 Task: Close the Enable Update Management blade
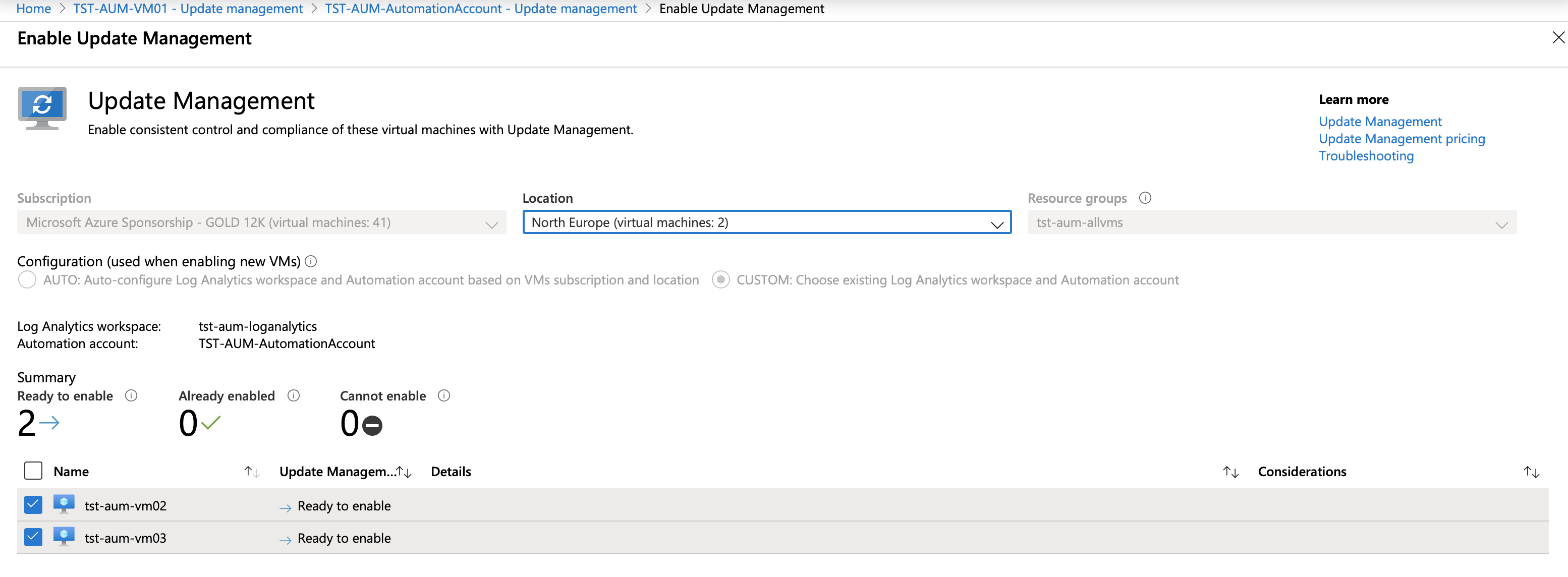(x=1558, y=38)
